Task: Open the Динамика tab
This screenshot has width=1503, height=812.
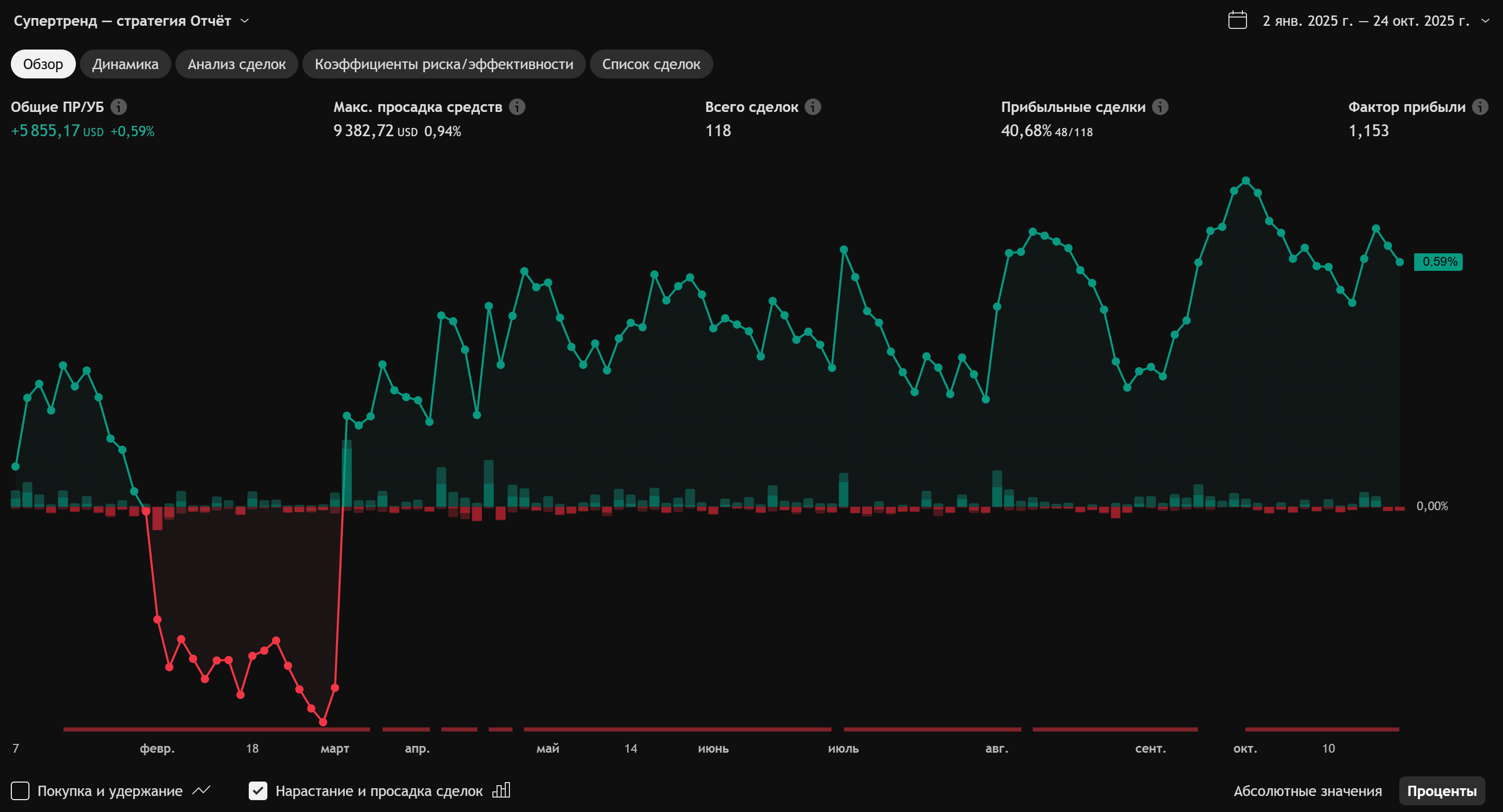Action: point(125,64)
